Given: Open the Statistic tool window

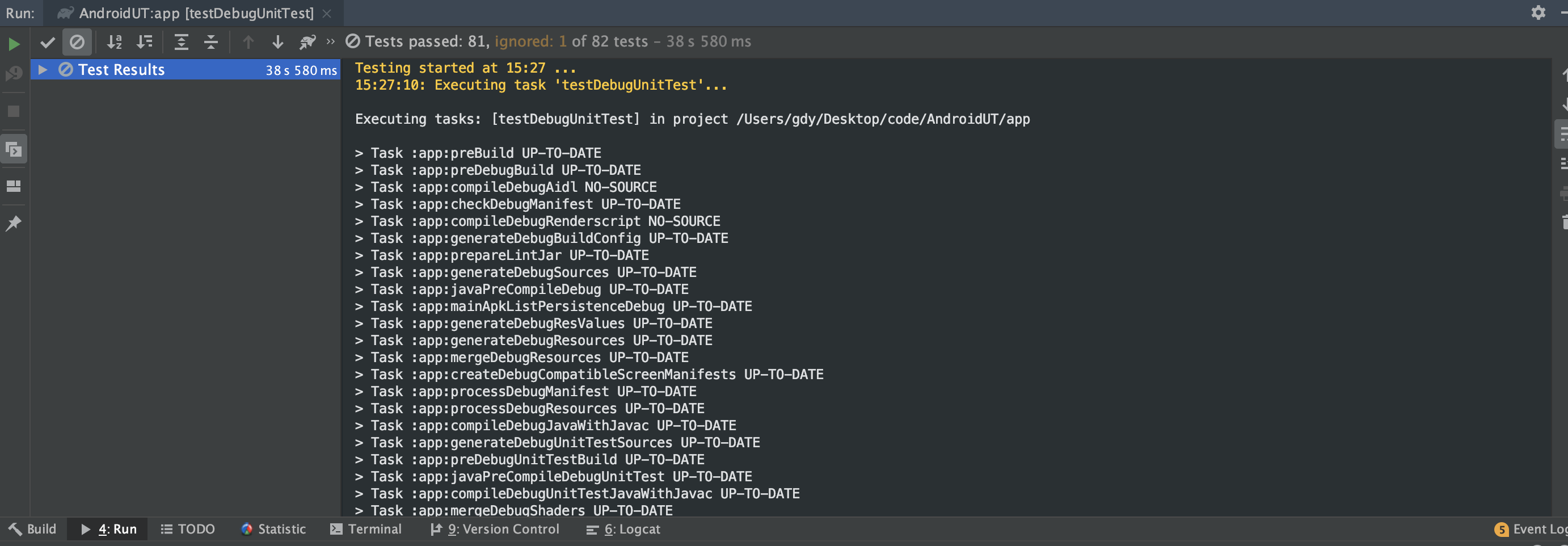Looking at the screenshot, I should click(273, 529).
